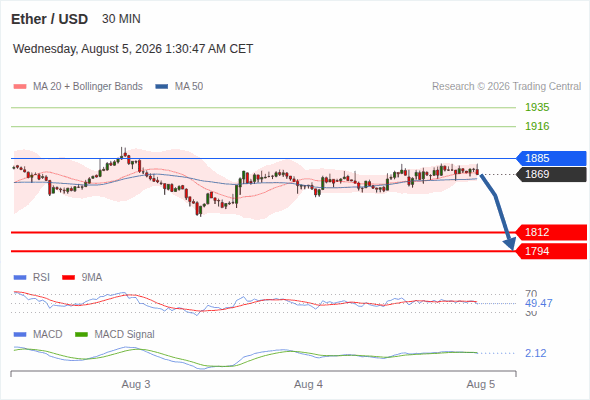Screen dimensions: 590x400
Task: Click the Research Trading Central credit text
Action: pos(506,87)
